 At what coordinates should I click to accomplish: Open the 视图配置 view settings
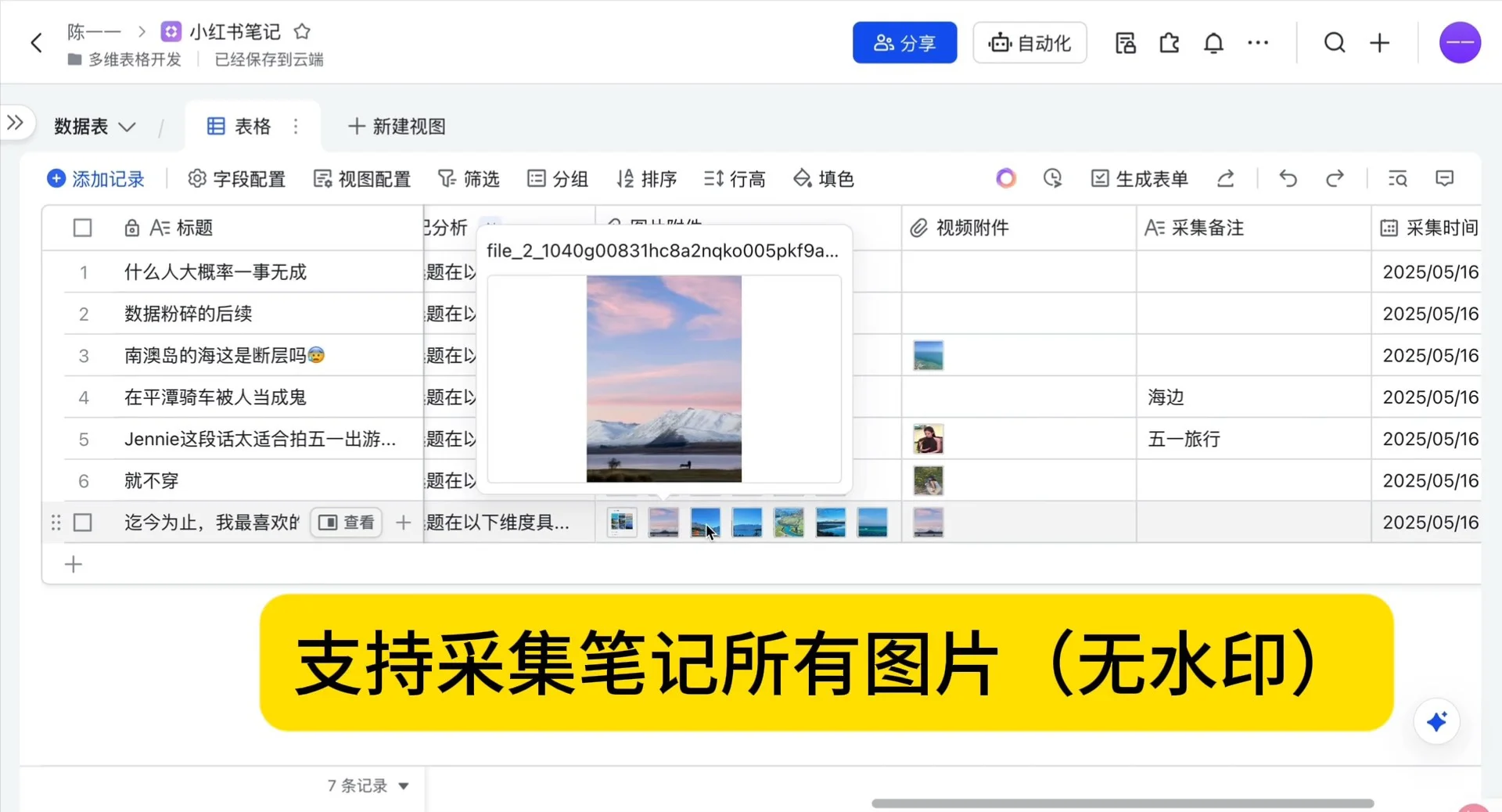pos(361,178)
